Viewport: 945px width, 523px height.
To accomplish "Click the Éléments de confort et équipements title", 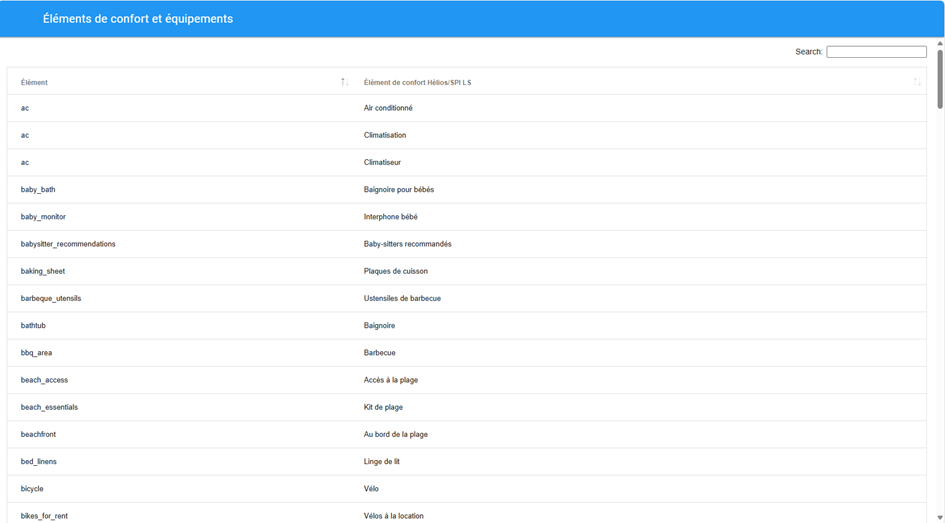I will (138, 18).
